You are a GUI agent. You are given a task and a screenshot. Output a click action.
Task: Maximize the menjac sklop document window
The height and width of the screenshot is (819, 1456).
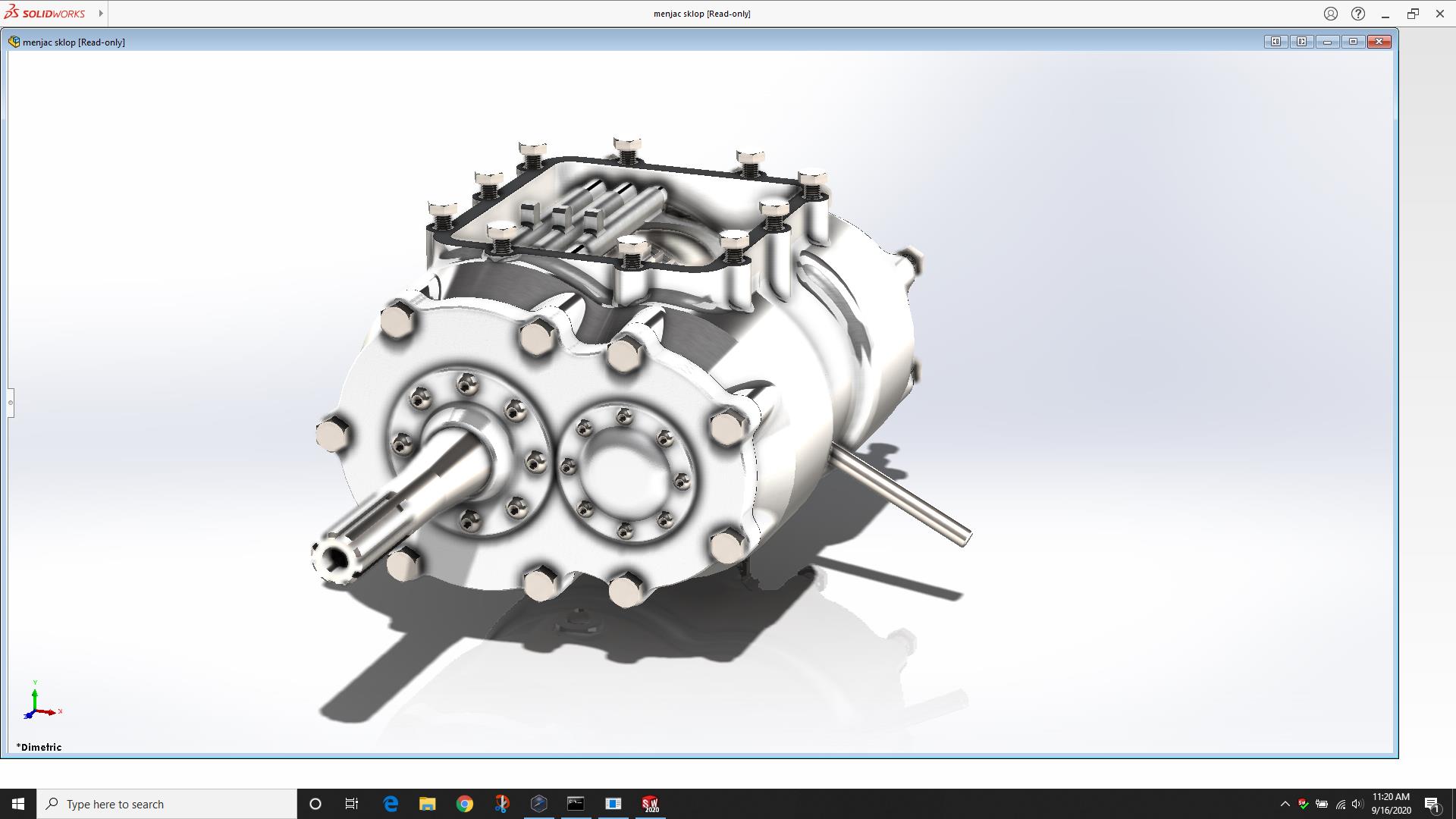click(1353, 42)
